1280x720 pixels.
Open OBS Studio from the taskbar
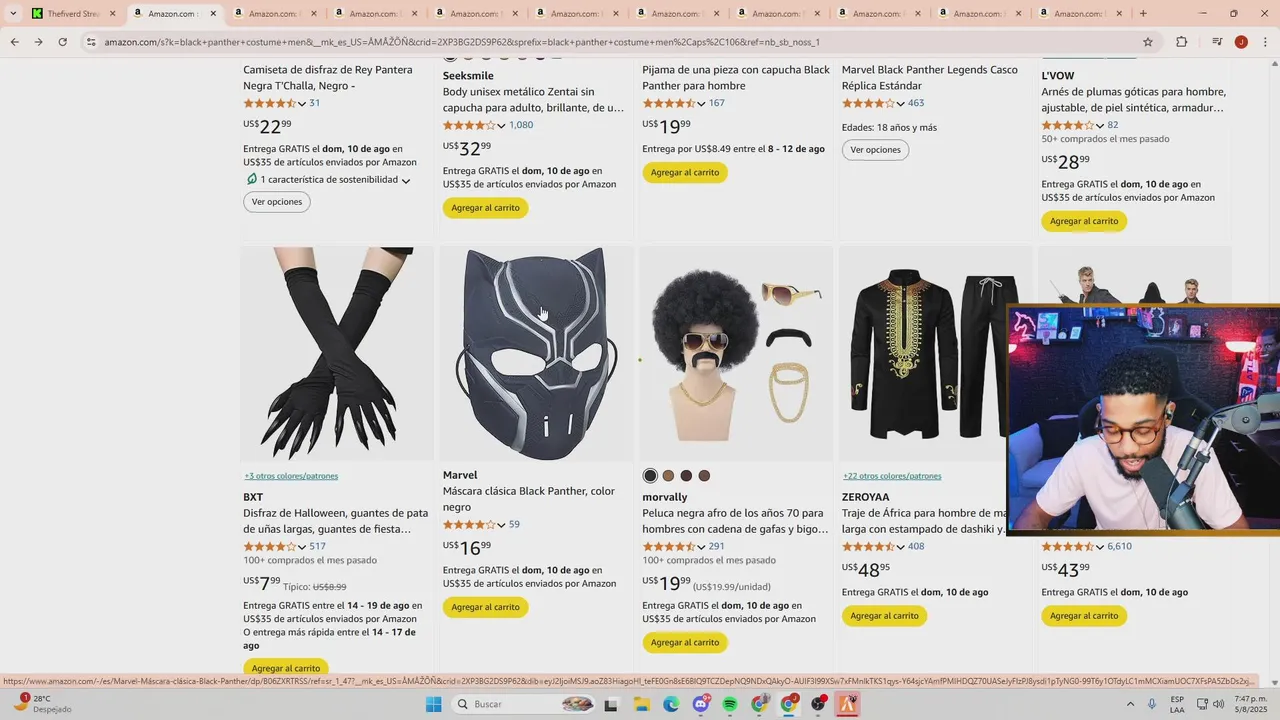click(818, 704)
